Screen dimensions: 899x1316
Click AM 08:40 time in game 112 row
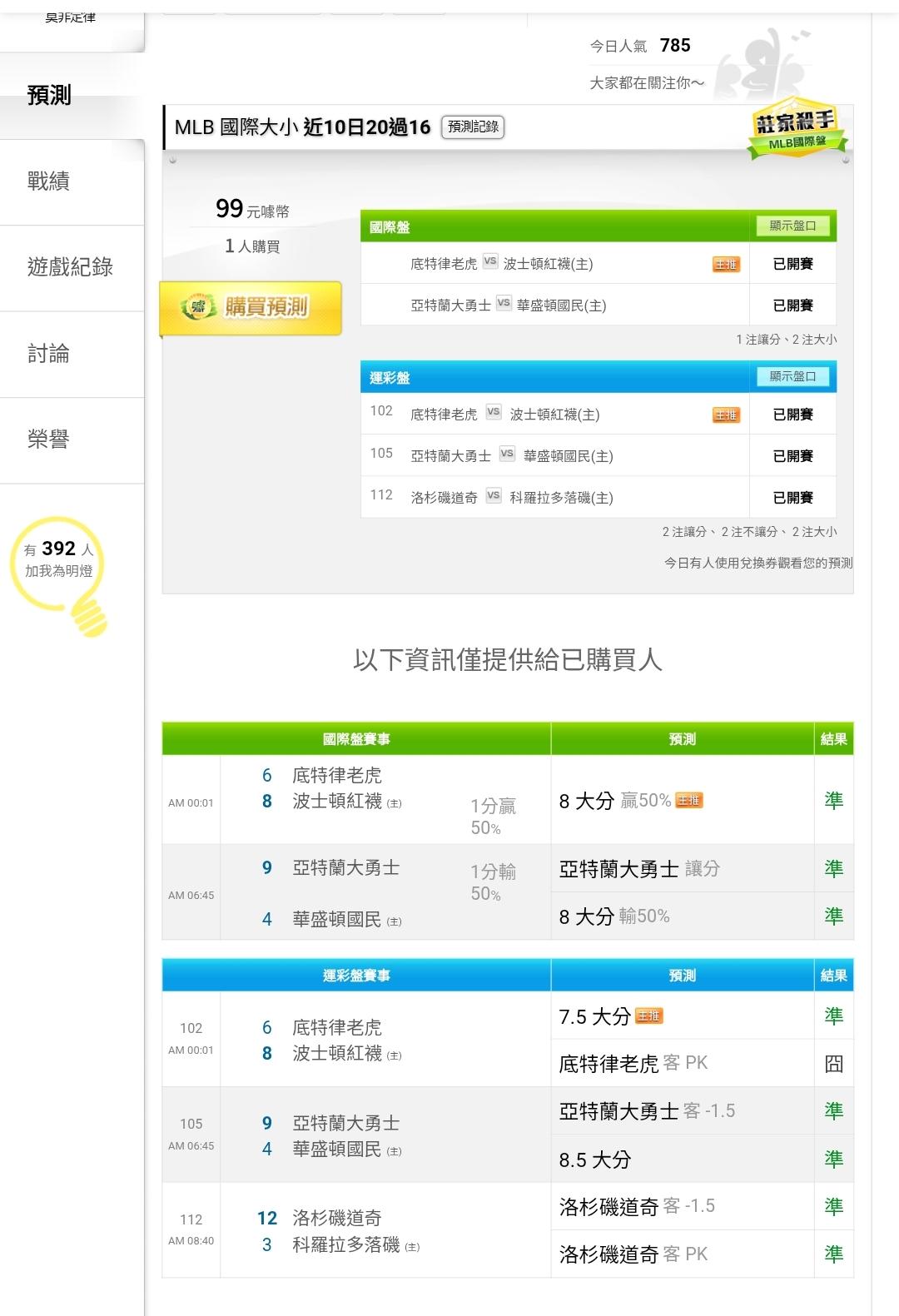point(191,1240)
